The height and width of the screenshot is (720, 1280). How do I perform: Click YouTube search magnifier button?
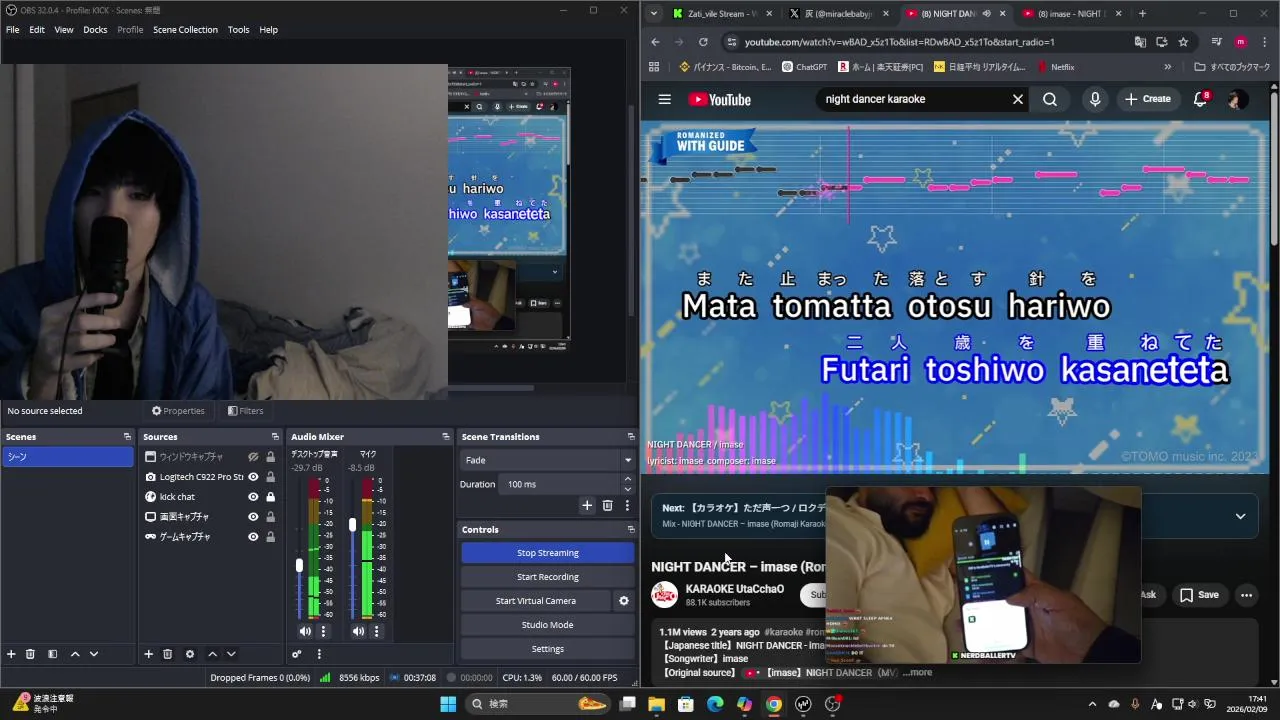(1050, 99)
